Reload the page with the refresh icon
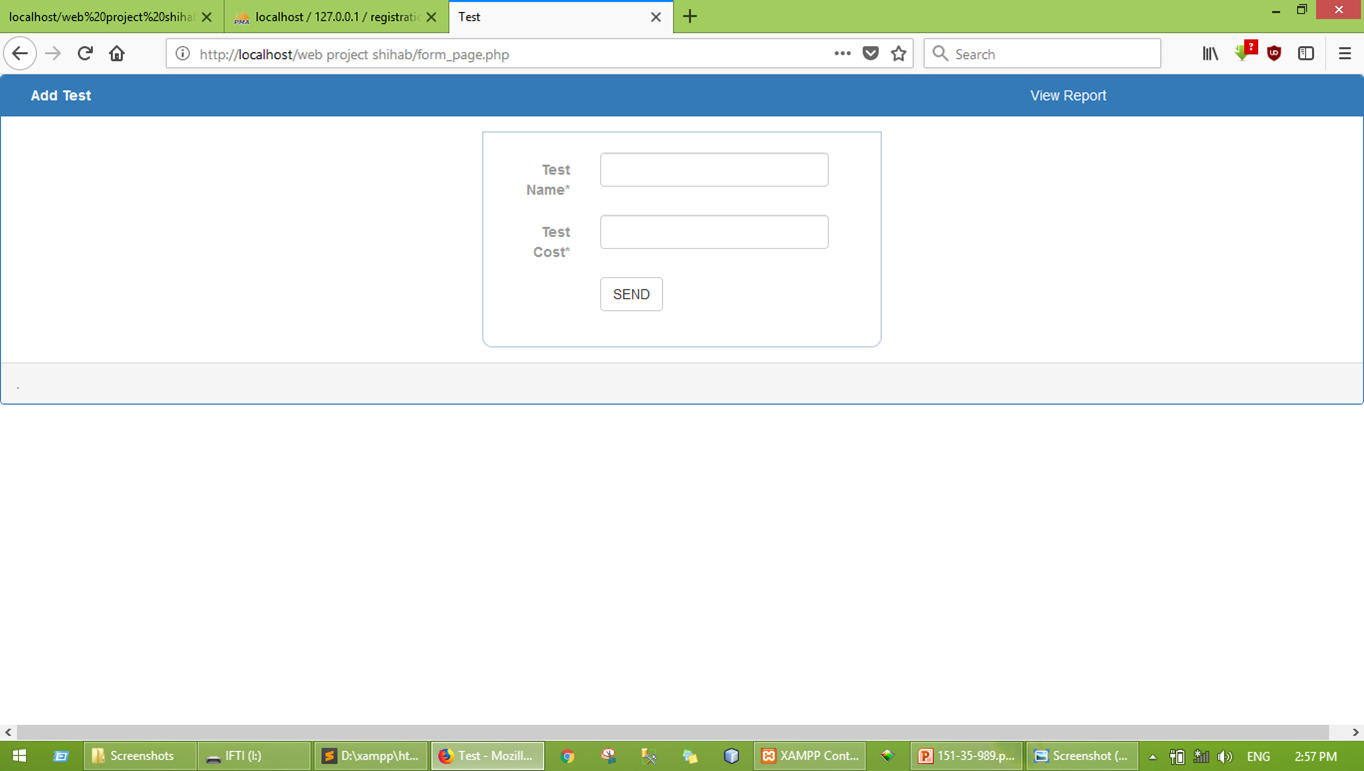The height and width of the screenshot is (771, 1364). pyautogui.click(x=84, y=53)
